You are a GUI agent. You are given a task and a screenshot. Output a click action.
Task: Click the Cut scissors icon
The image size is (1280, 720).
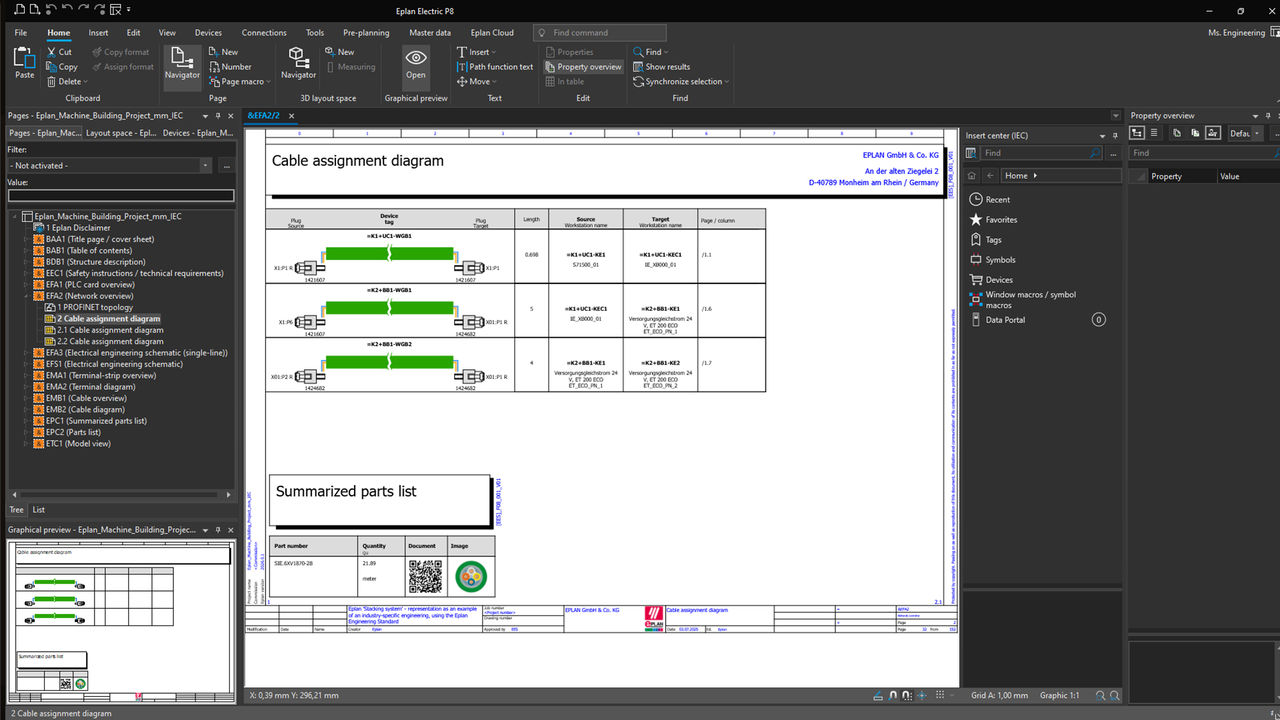pyautogui.click(x=51, y=52)
